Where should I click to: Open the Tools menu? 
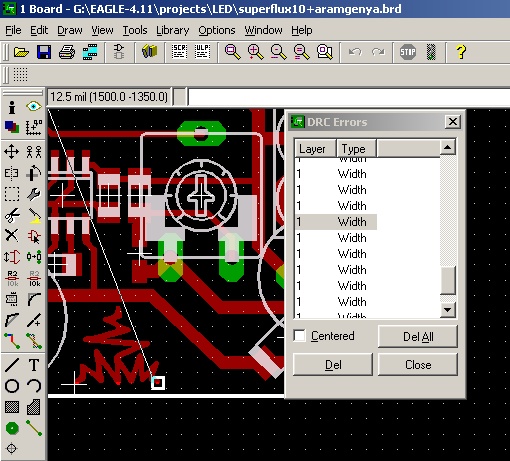(x=135, y=30)
